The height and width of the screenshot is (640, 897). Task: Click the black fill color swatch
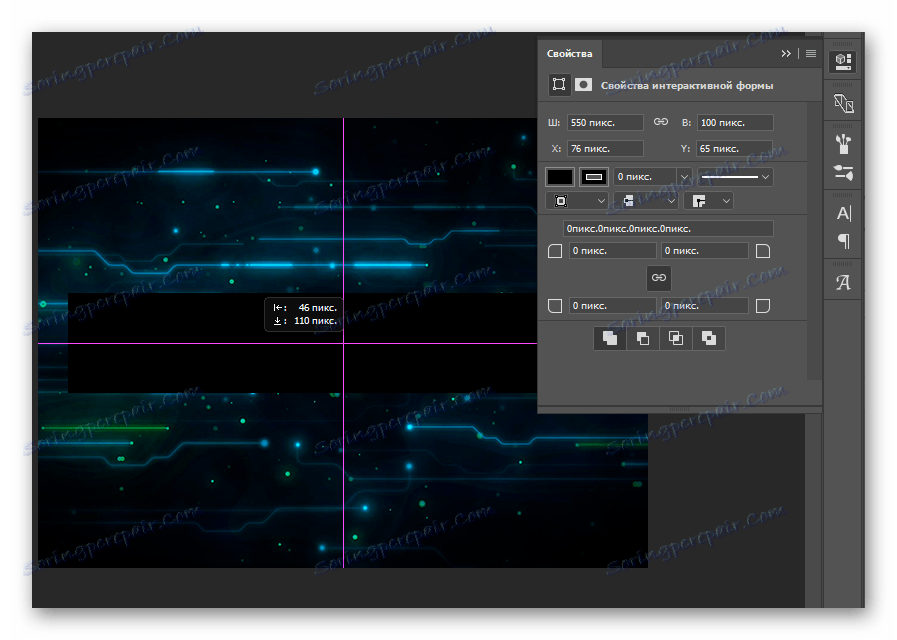coord(559,177)
